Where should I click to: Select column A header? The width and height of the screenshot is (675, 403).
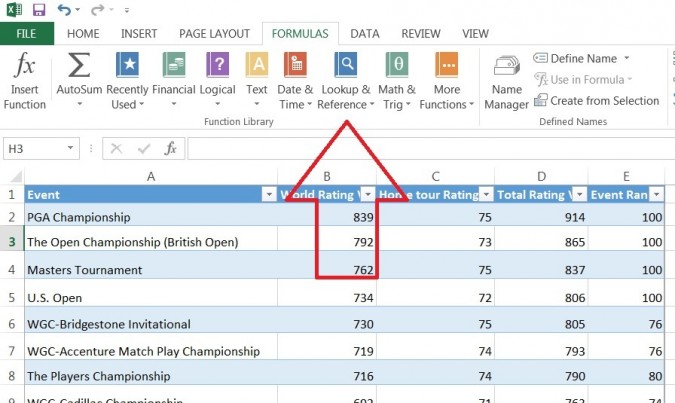pyautogui.click(x=151, y=177)
